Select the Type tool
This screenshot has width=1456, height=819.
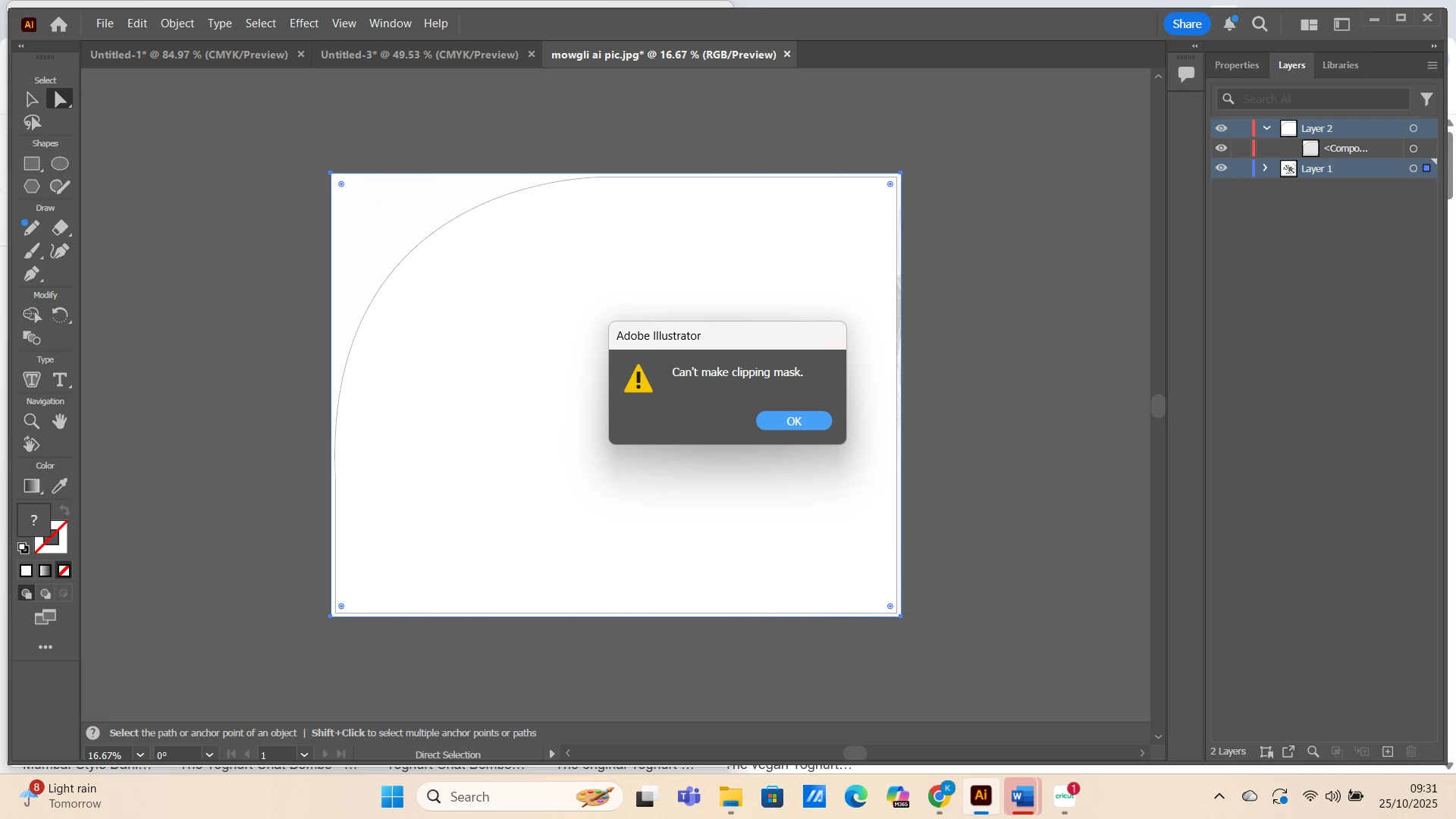(60, 379)
